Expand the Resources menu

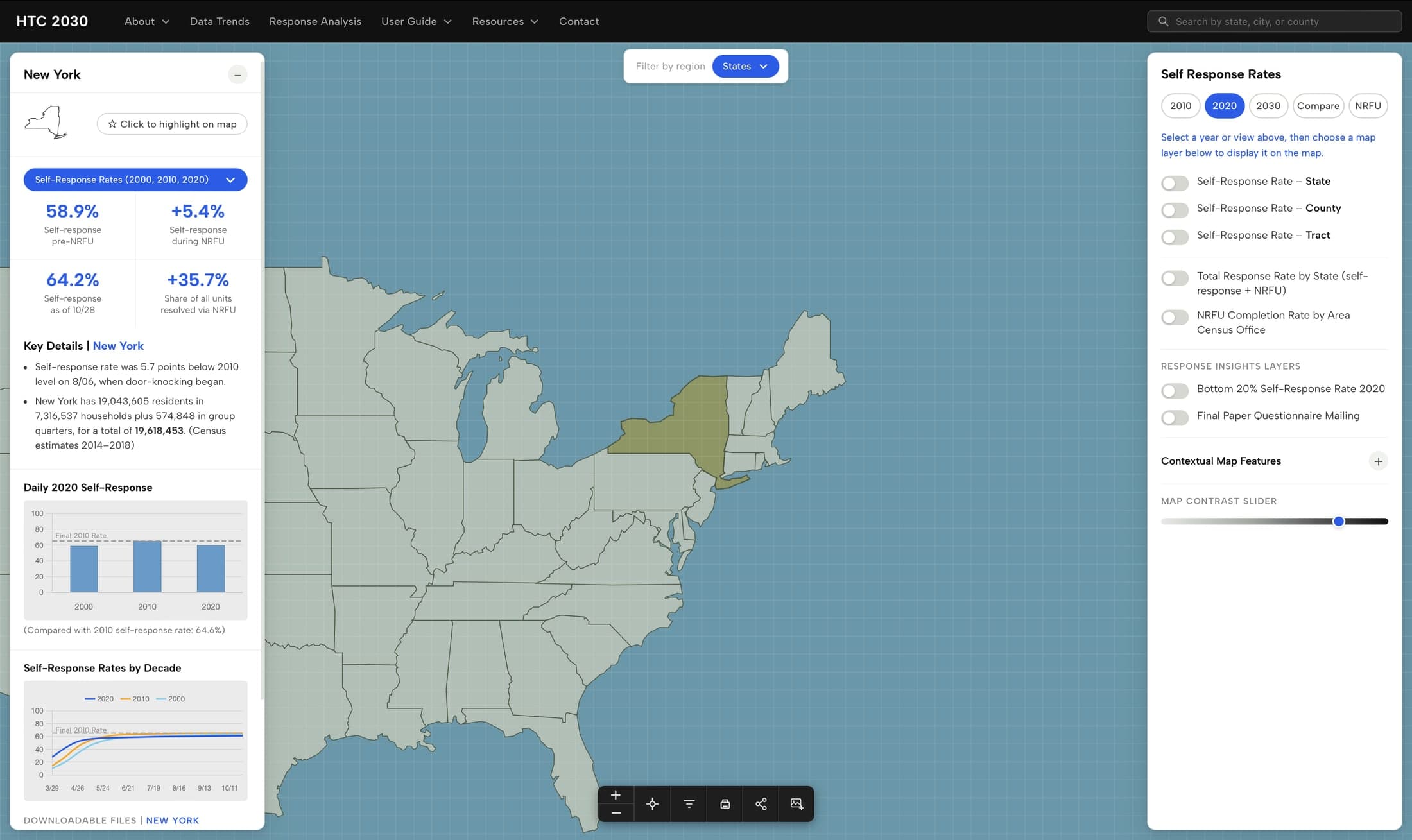pyautogui.click(x=505, y=21)
